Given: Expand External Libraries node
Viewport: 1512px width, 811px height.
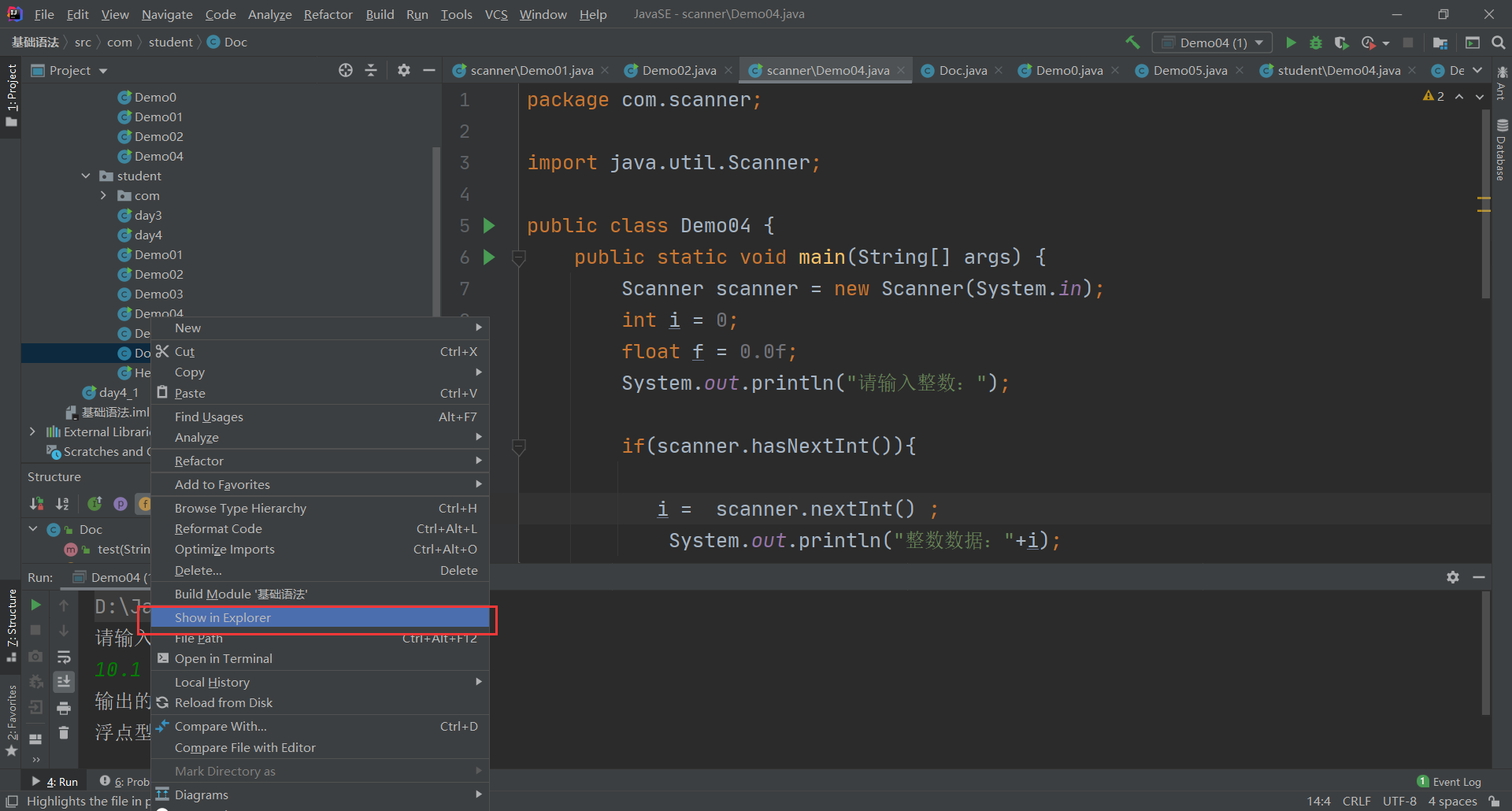Looking at the screenshot, I should (x=32, y=431).
